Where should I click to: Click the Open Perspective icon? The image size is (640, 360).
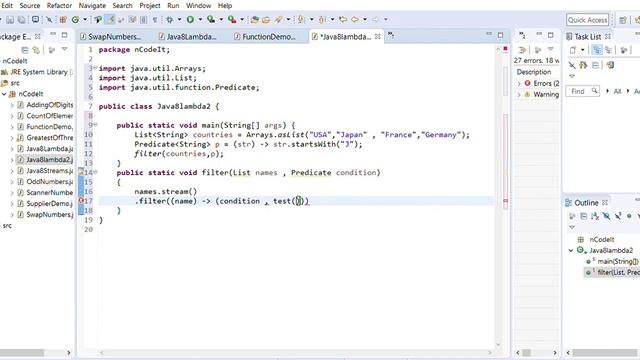click(x=623, y=20)
